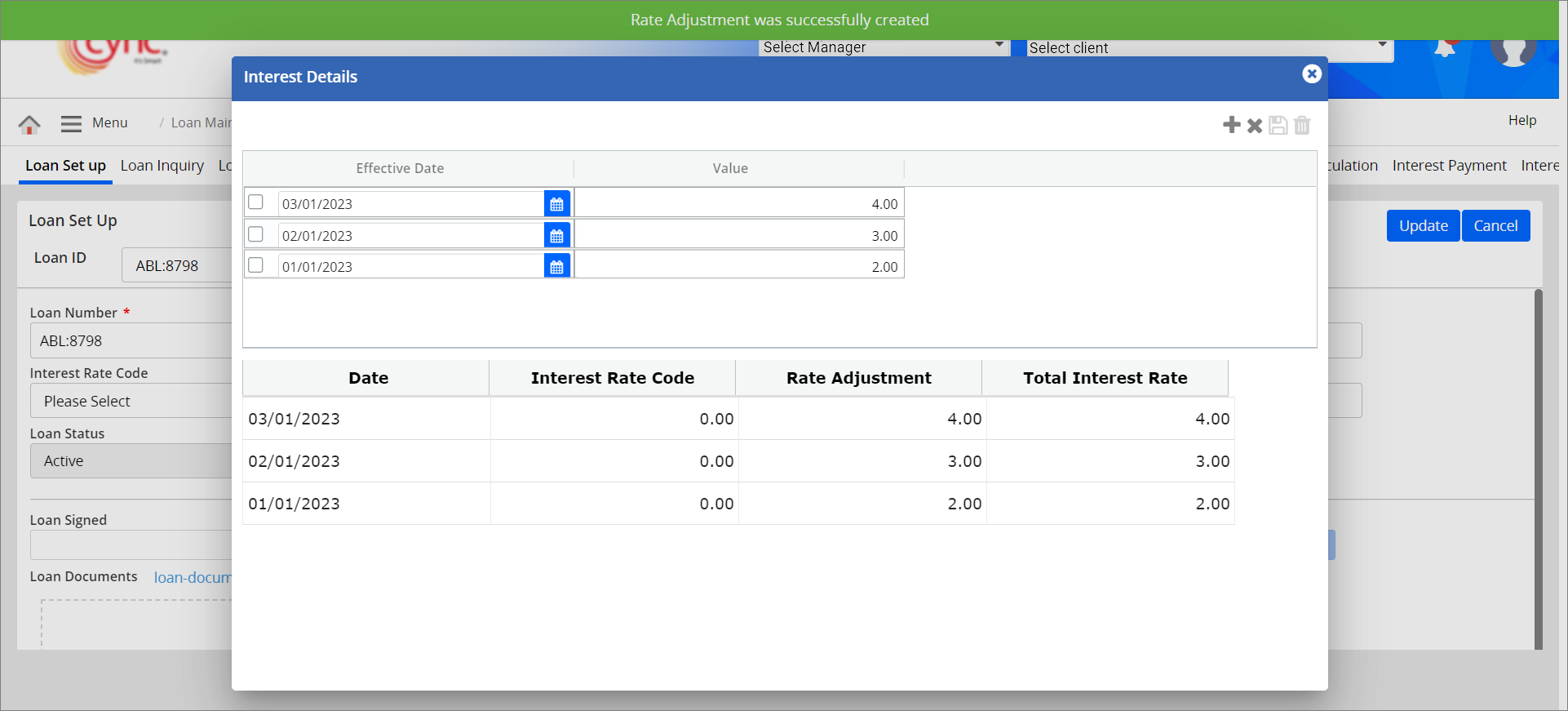Open calendar picker for 02/01/2023 date
This screenshot has width=1568, height=711.
556,236
